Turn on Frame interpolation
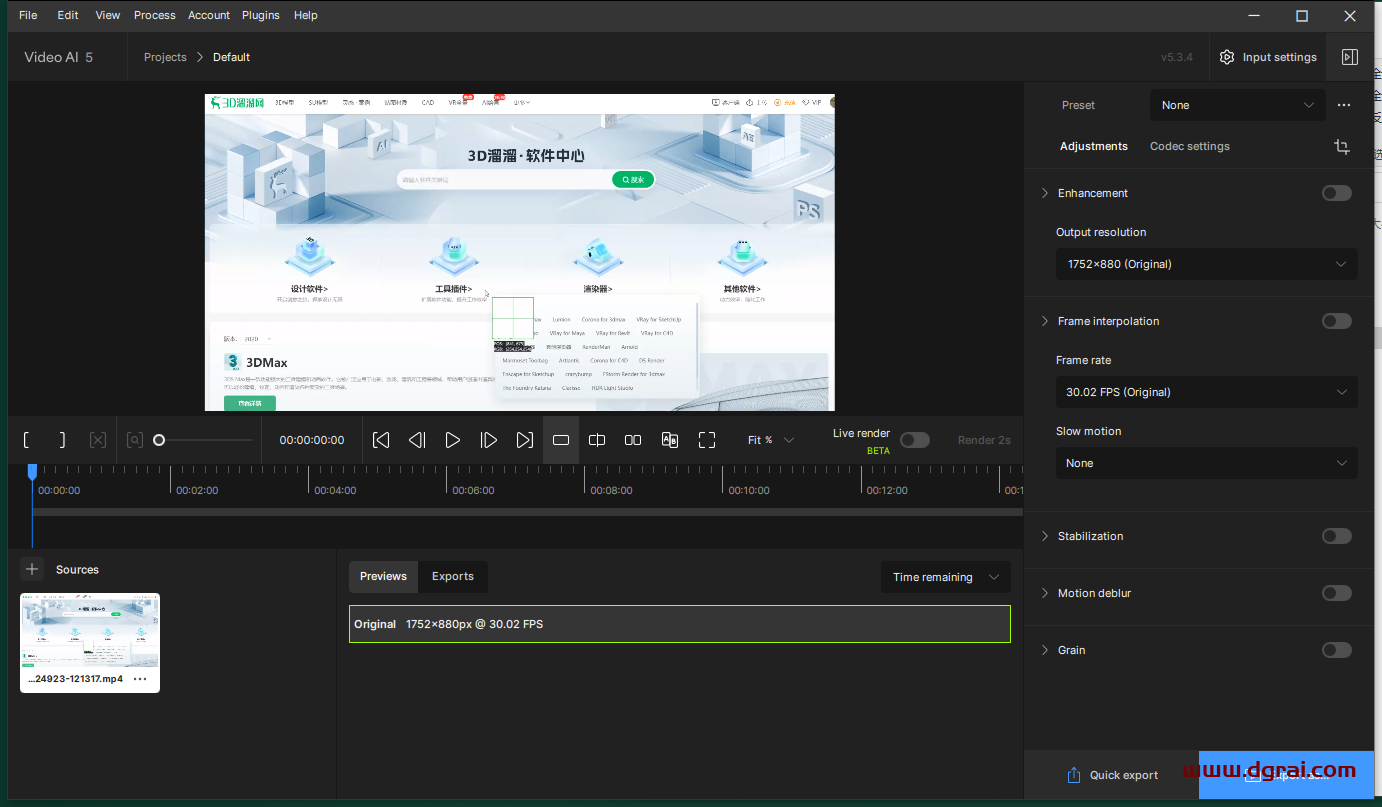This screenshot has width=1382, height=807. (x=1336, y=321)
